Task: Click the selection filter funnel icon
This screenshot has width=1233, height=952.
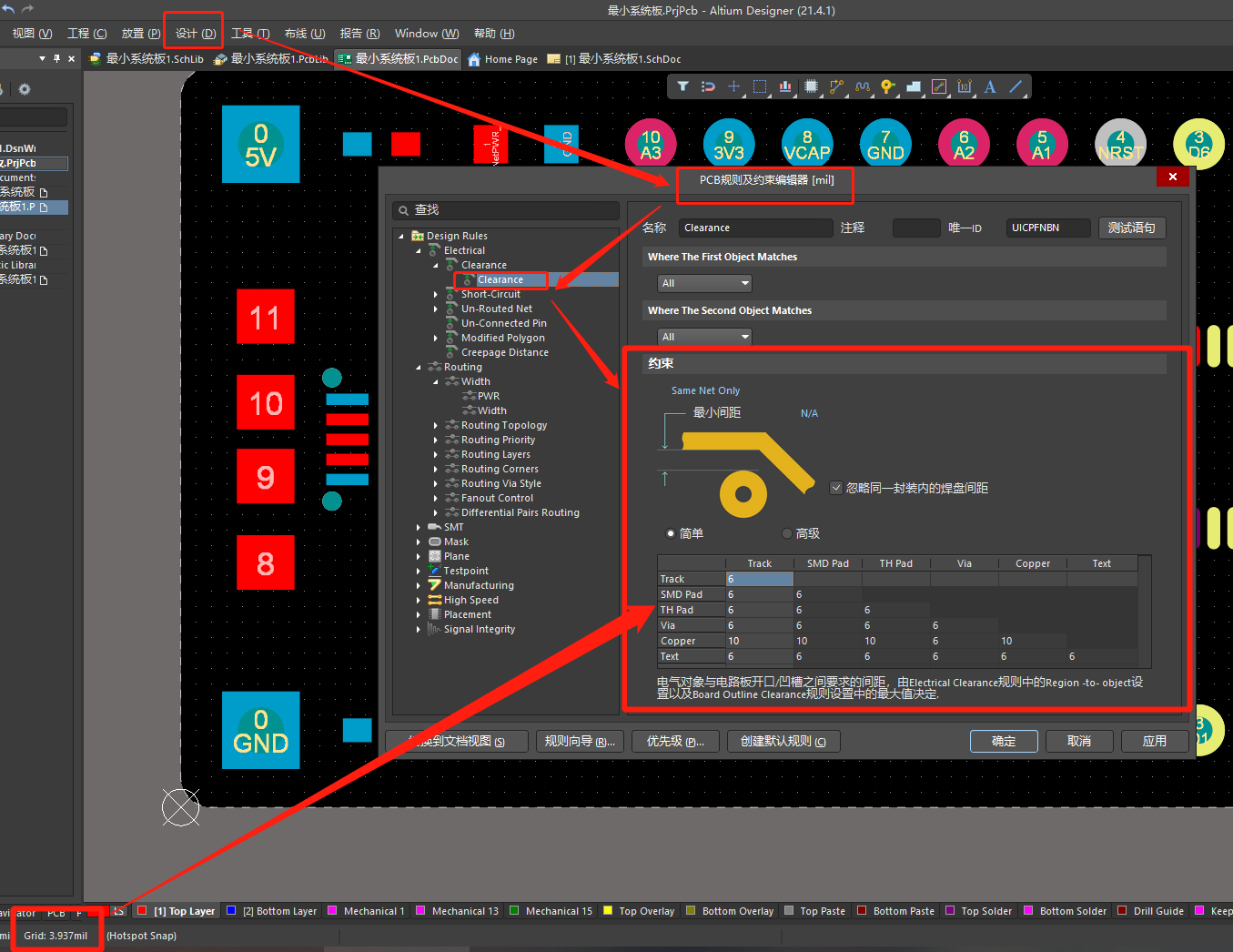Action: coord(682,86)
